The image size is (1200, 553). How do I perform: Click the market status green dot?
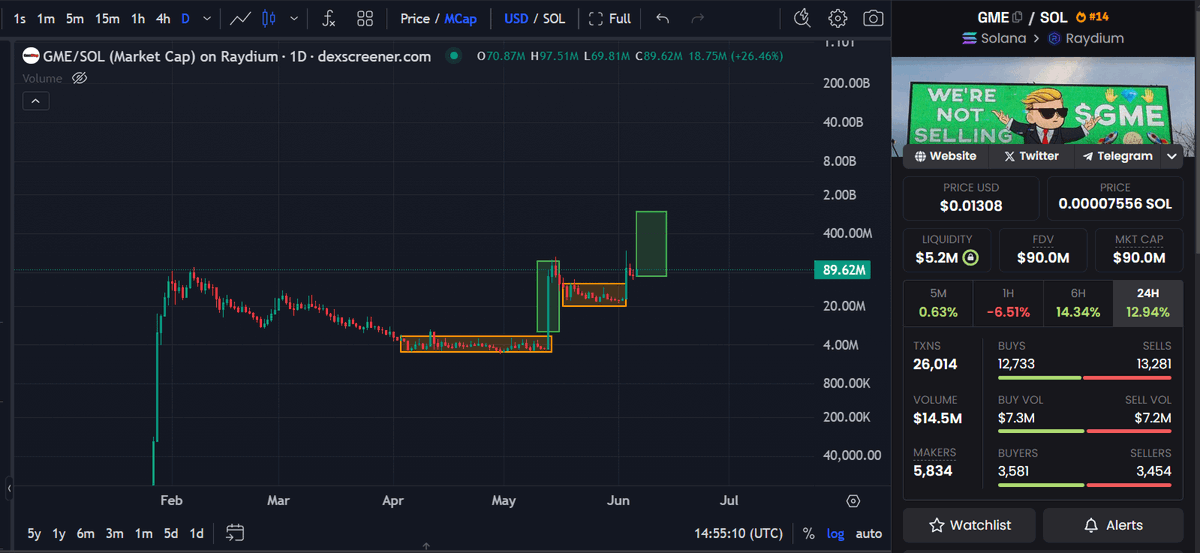(455, 56)
